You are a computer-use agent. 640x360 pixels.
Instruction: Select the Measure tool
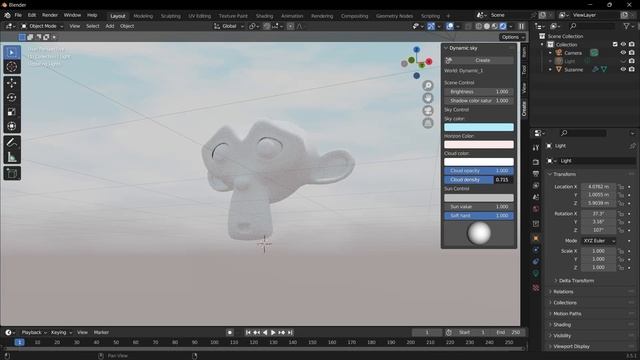click(12, 157)
